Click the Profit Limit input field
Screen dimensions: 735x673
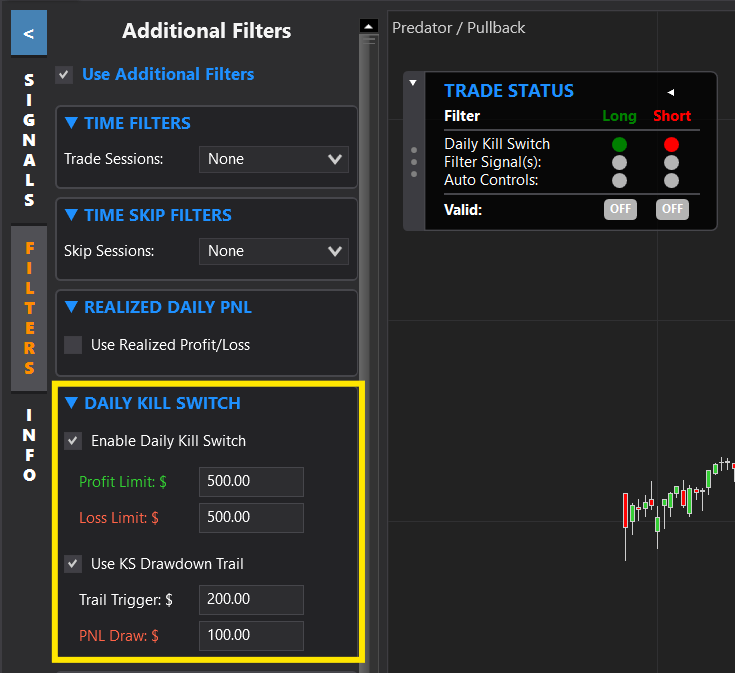point(251,481)
